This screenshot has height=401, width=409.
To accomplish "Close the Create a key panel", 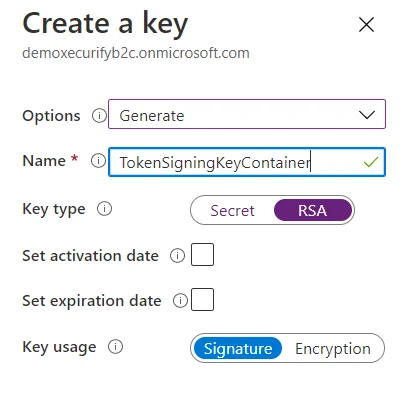I will 366,25.
